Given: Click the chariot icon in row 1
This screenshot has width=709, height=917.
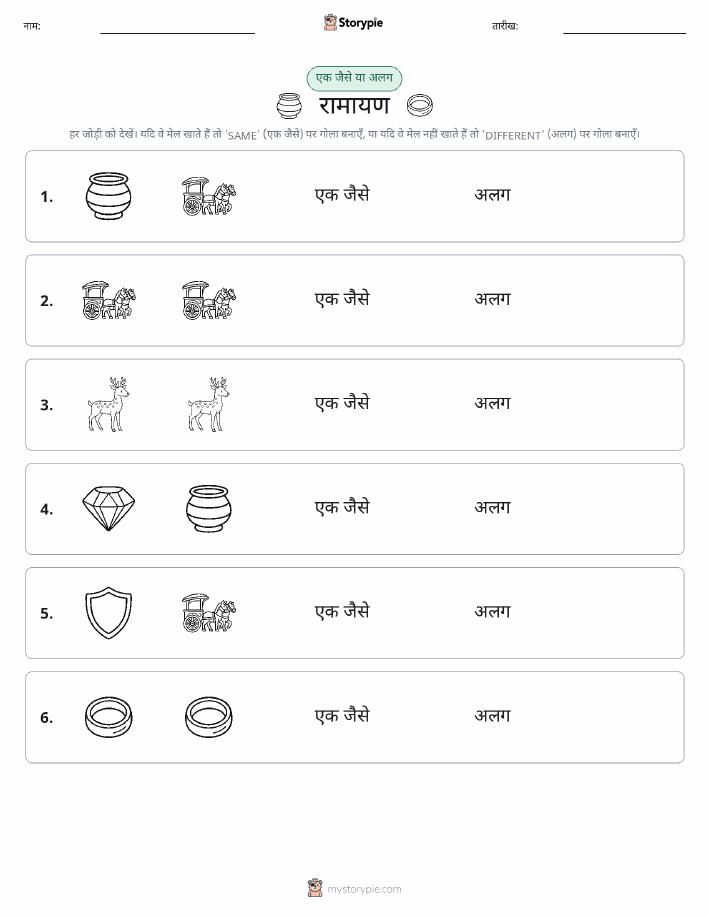Looking at the screenshot, I should coord(209,196).
